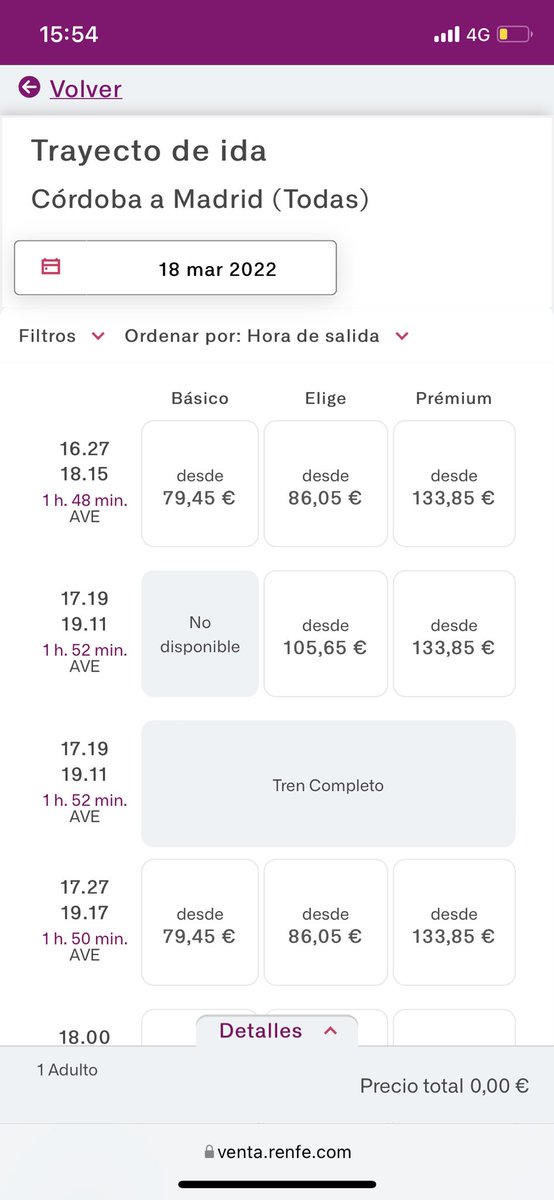Tap the calendar icon in date field
Image resolution: width=554 pixels, height=1200 pixels.
pyautogui.click(x=50, y=267)
